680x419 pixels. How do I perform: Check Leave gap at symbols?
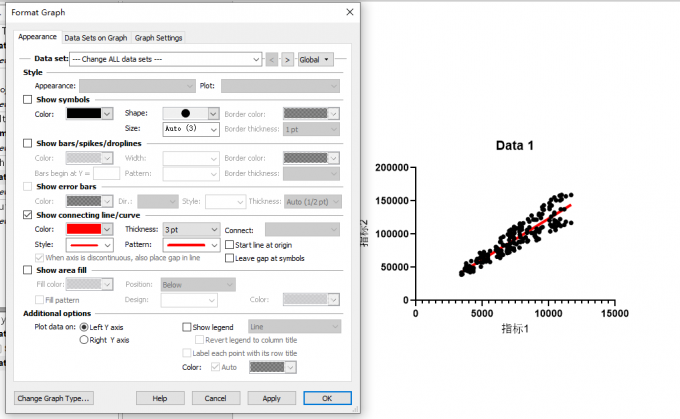pos(229,259)
